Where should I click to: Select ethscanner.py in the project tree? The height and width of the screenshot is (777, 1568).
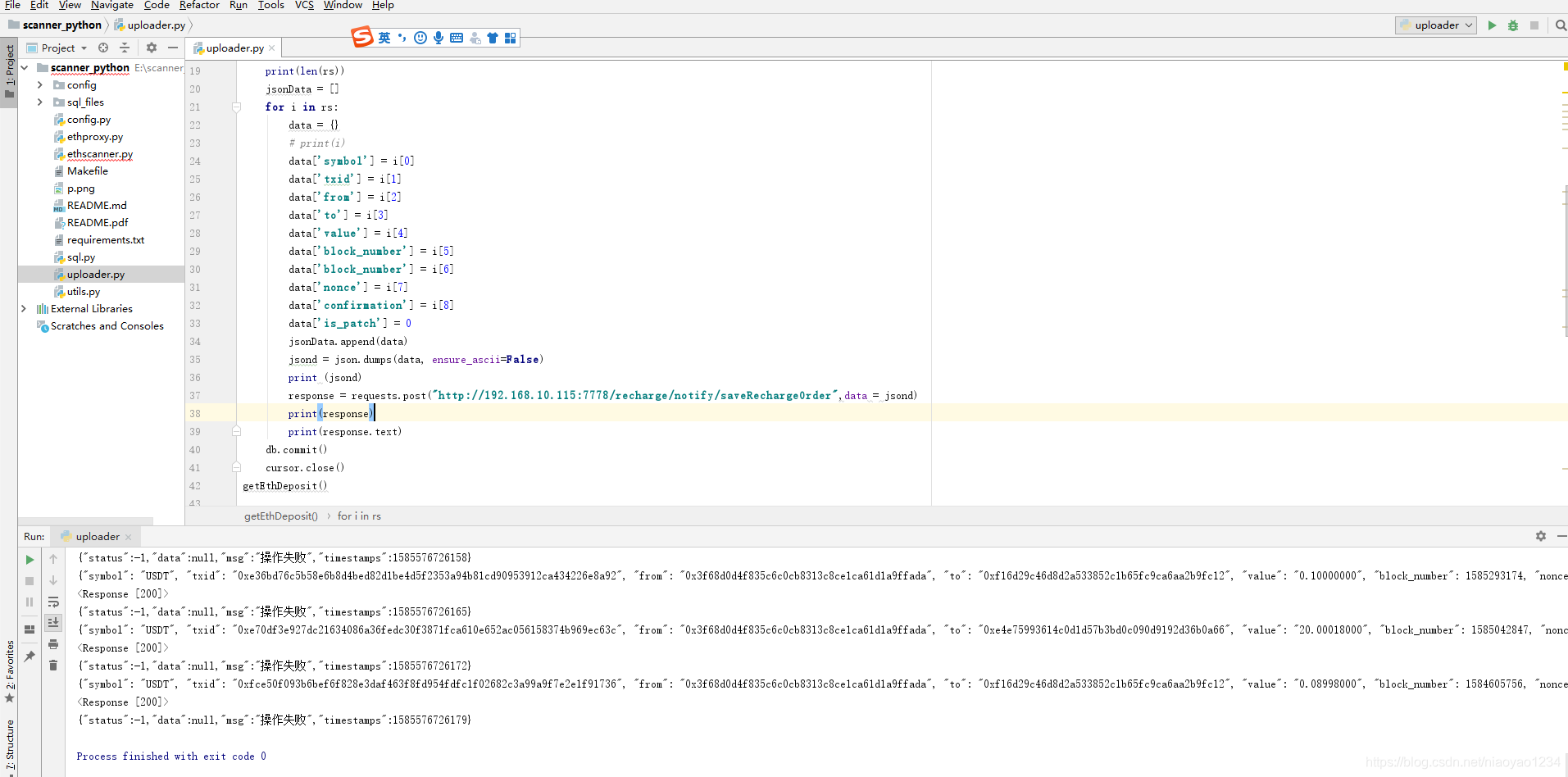100,154
